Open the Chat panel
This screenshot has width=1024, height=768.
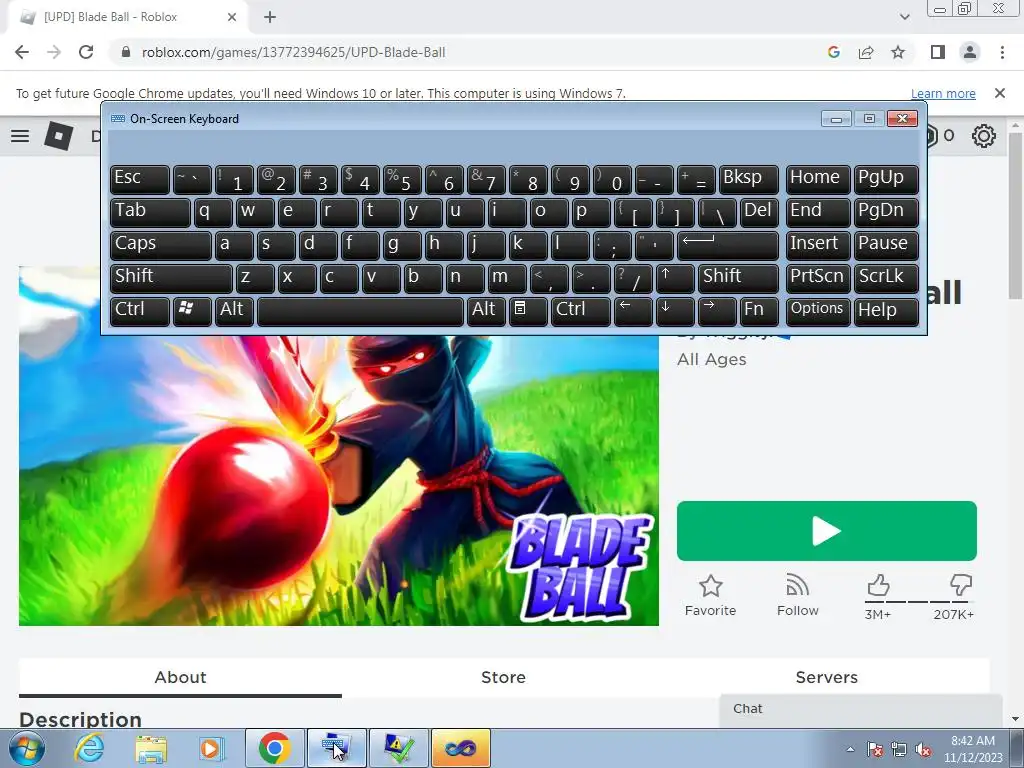click(861, 710)
